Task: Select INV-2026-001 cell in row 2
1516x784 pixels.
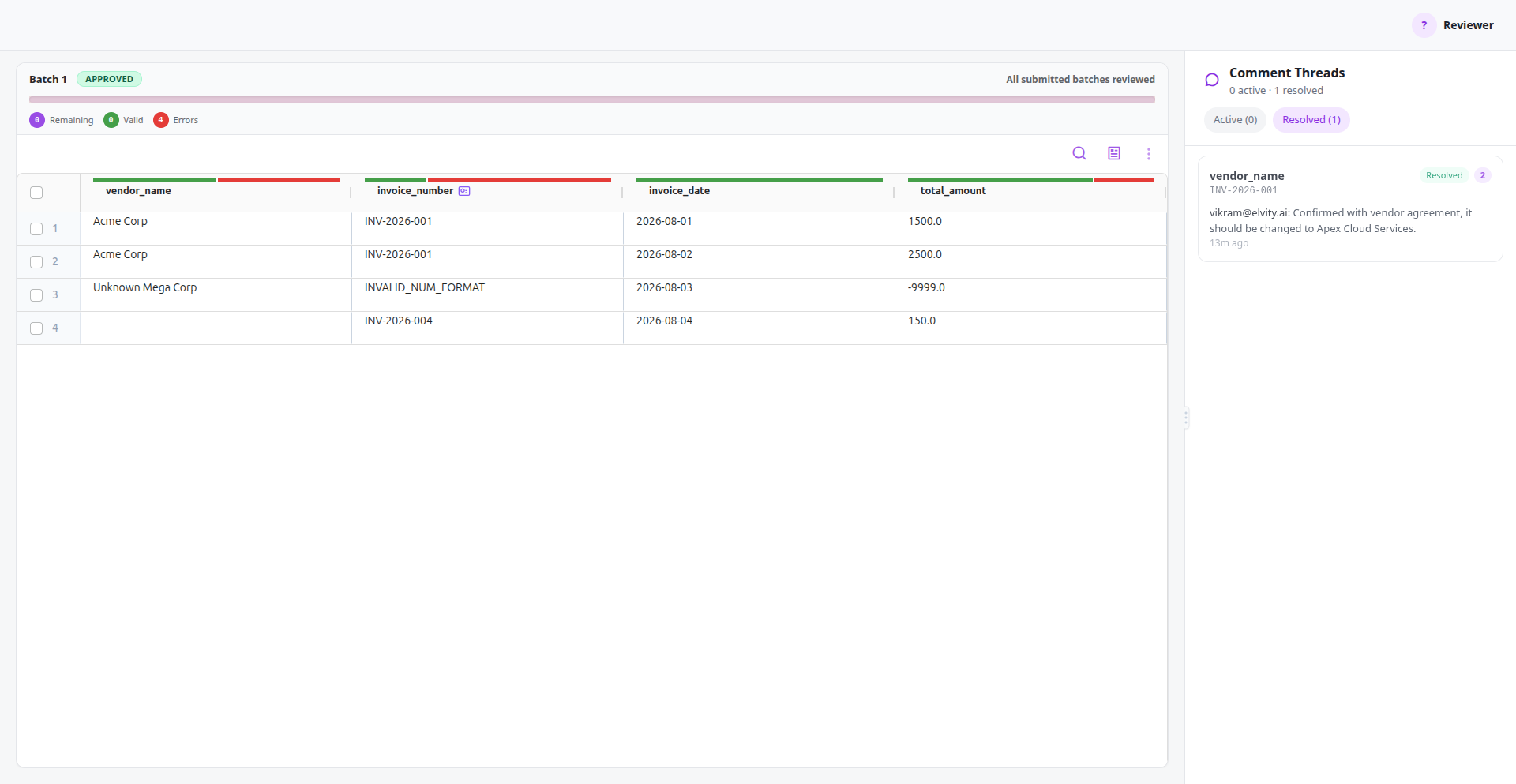Action: click(x=487, y=261)
